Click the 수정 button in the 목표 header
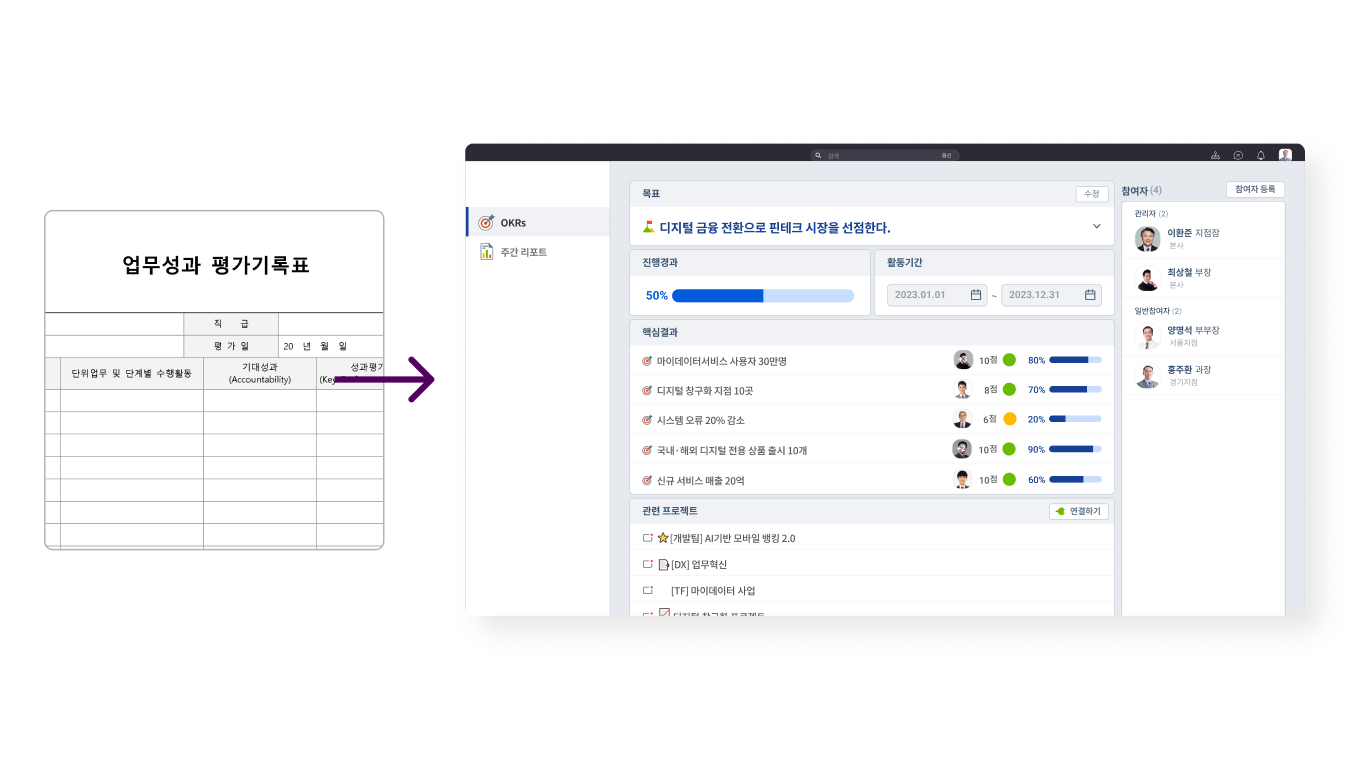This screenshot has height=759, width=1350. (x=1091, y=193)
